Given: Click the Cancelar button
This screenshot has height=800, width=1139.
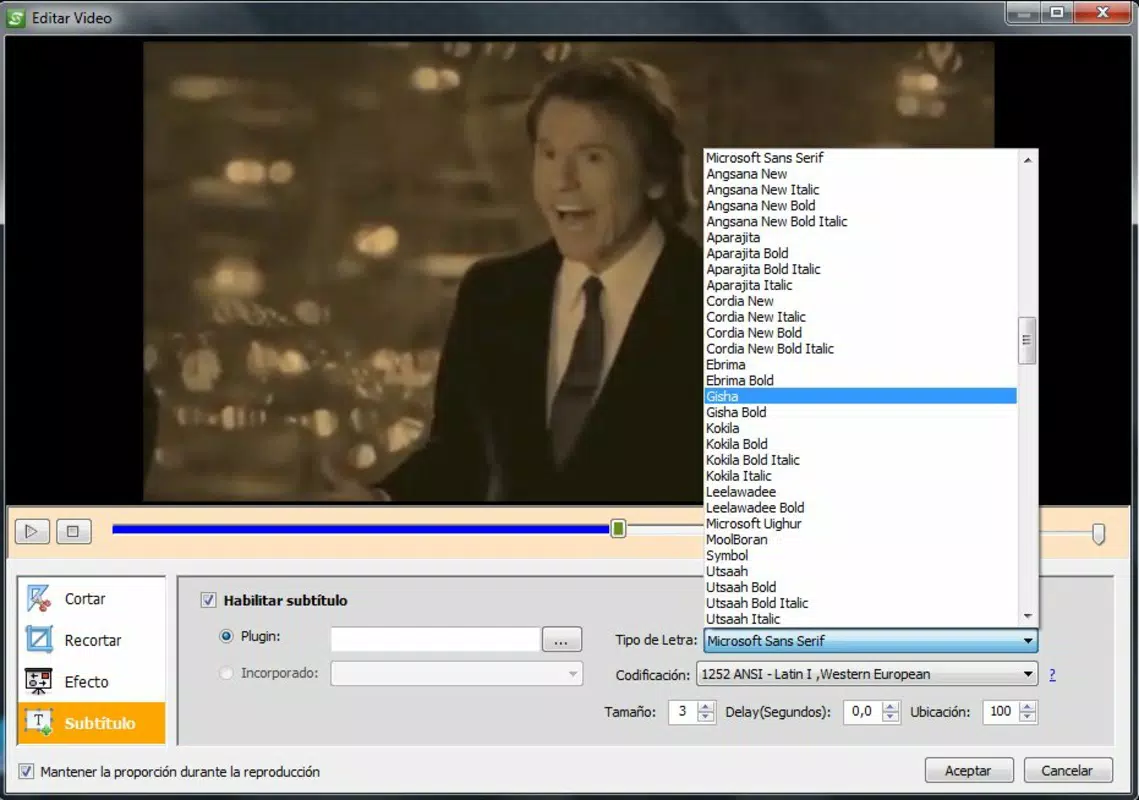Looking at the screenshot, I should 1067,770.
